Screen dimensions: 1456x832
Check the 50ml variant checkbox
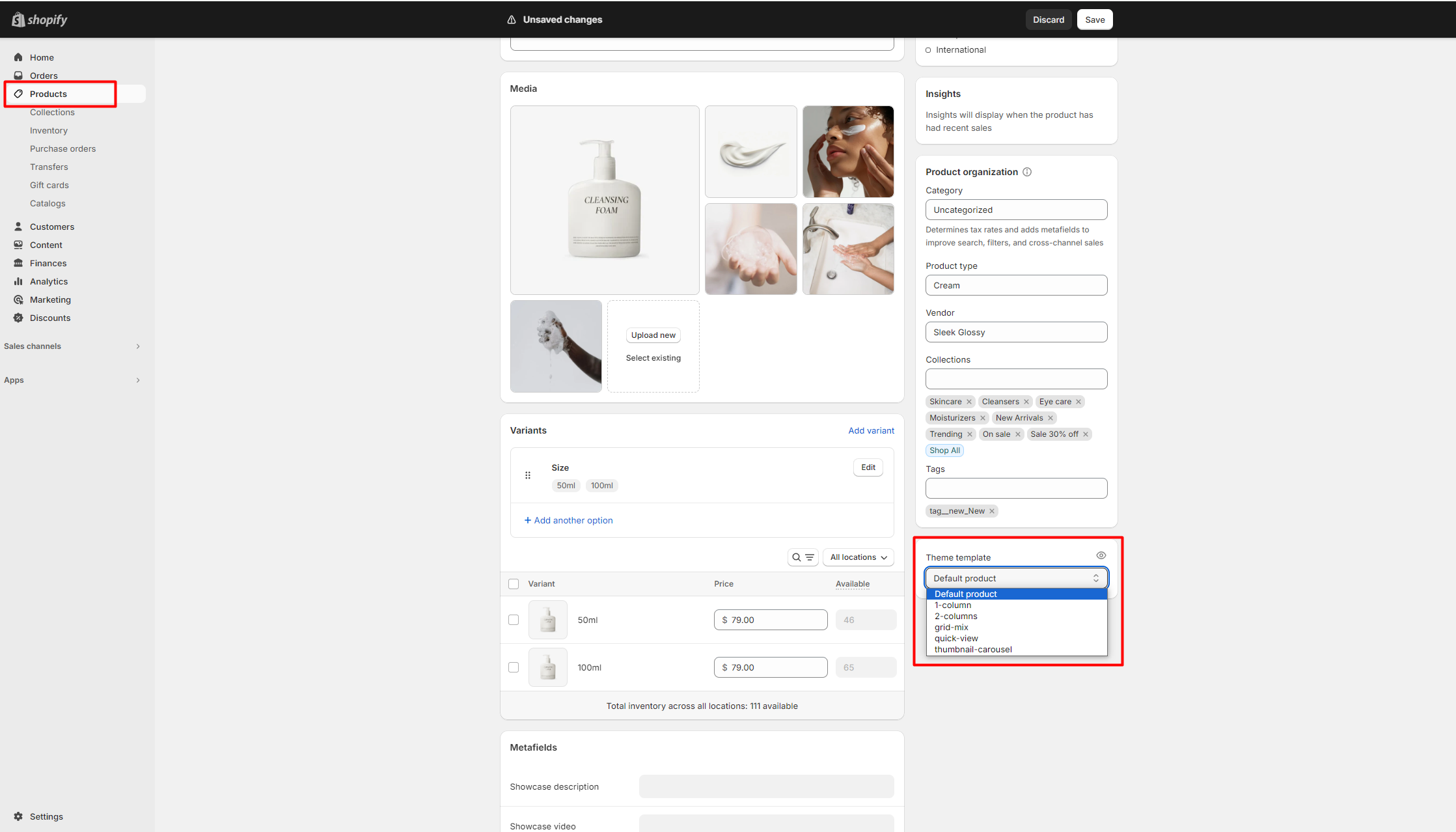(x=514, y=620)
